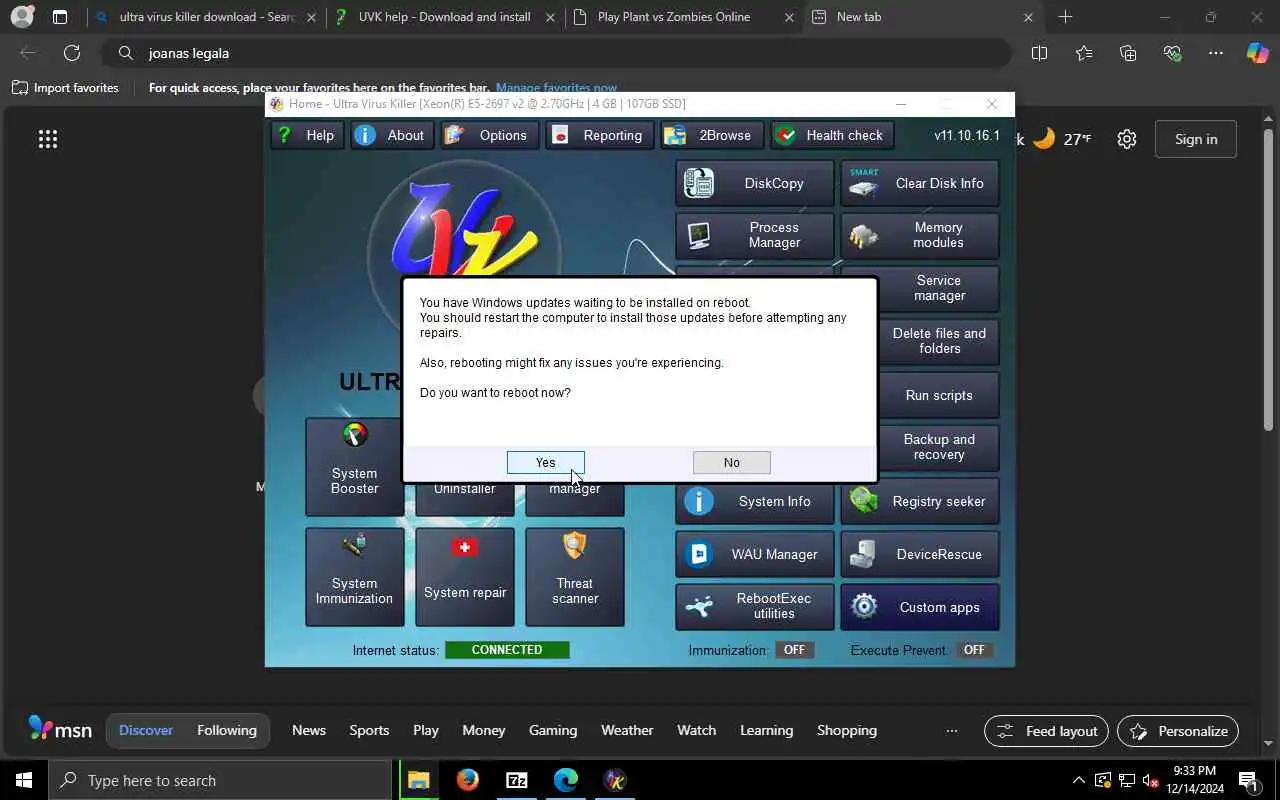Open Gaming category on MSN
The image size is (1280, 800).
[x=553, y=730]
